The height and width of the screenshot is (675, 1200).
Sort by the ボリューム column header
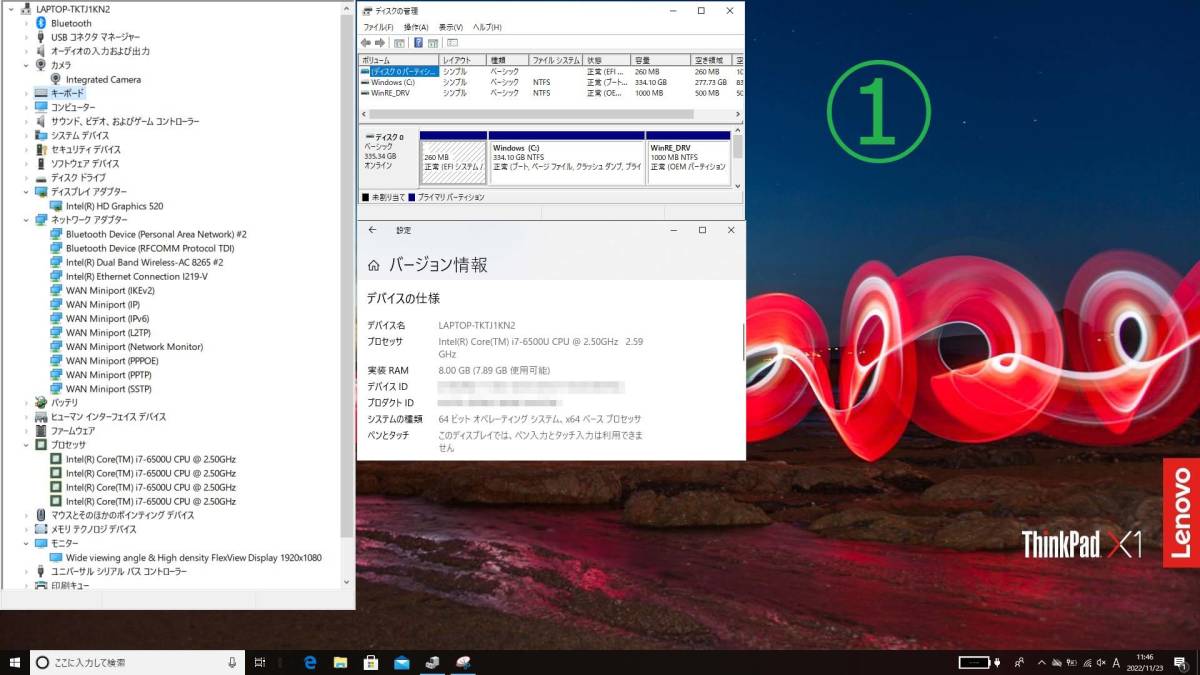point(399,61)
